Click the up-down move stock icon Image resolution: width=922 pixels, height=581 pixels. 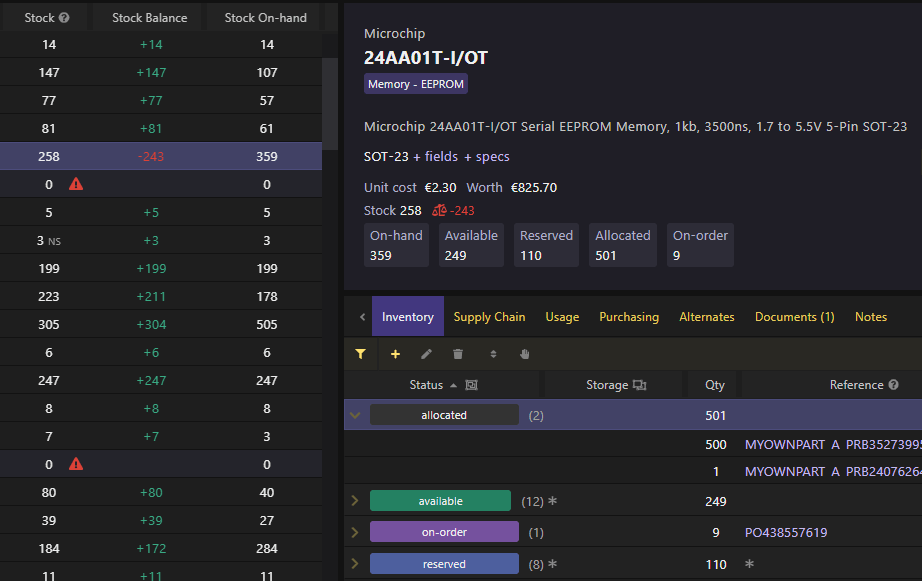[x=493, y=354]
